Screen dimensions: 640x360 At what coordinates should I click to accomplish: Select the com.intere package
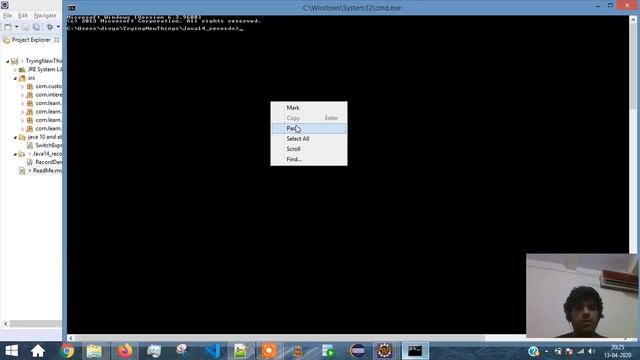point(49,95)
